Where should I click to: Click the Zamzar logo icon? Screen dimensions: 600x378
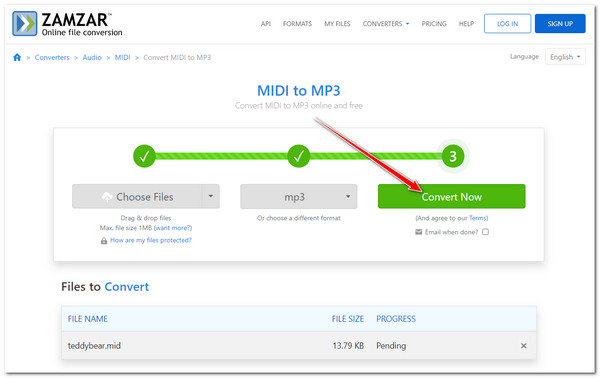(x=24, y=24)
